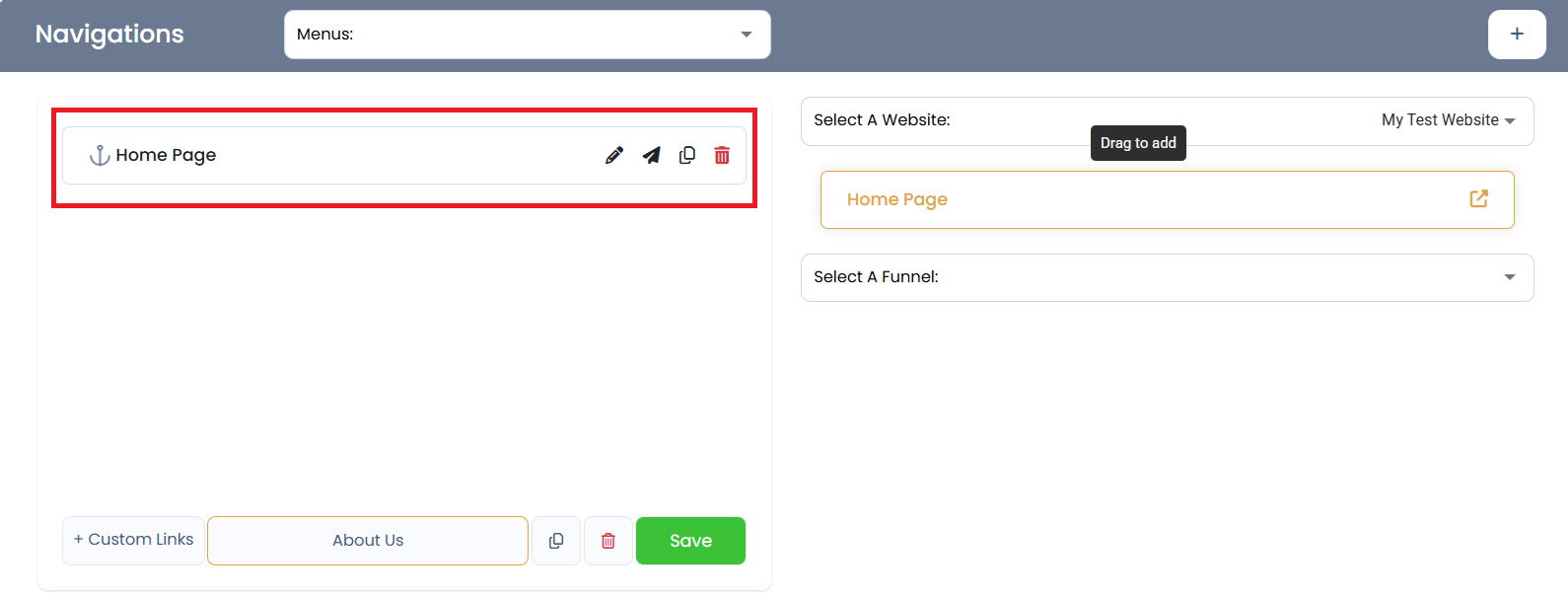Viewport: 1568px width, 599px height.
Task: Open the Menus dropdown
Action: tap(527, 35)
